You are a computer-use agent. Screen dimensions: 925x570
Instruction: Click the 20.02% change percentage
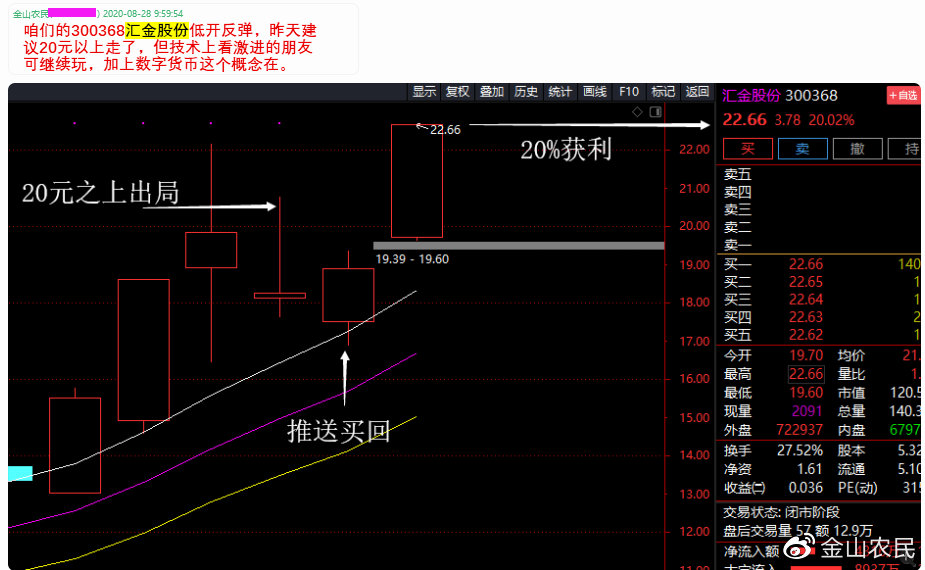(x=831, y=120)
